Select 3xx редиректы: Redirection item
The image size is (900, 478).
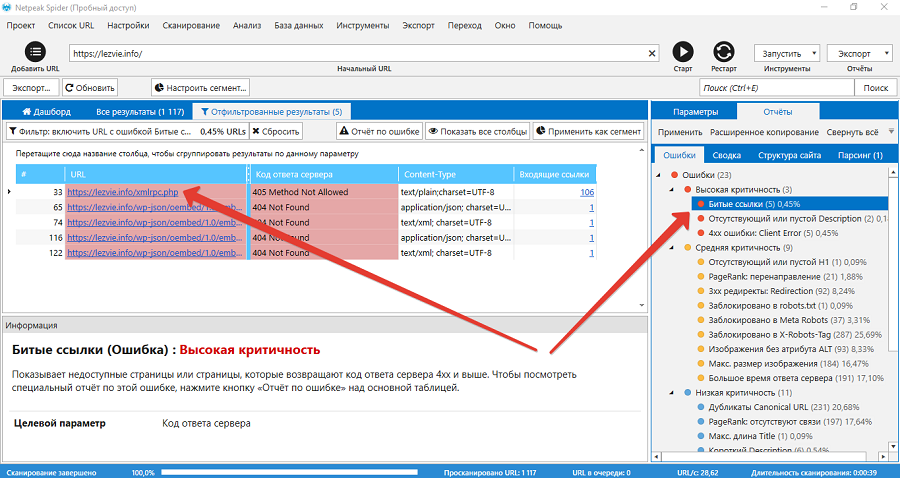click(781, 291)
